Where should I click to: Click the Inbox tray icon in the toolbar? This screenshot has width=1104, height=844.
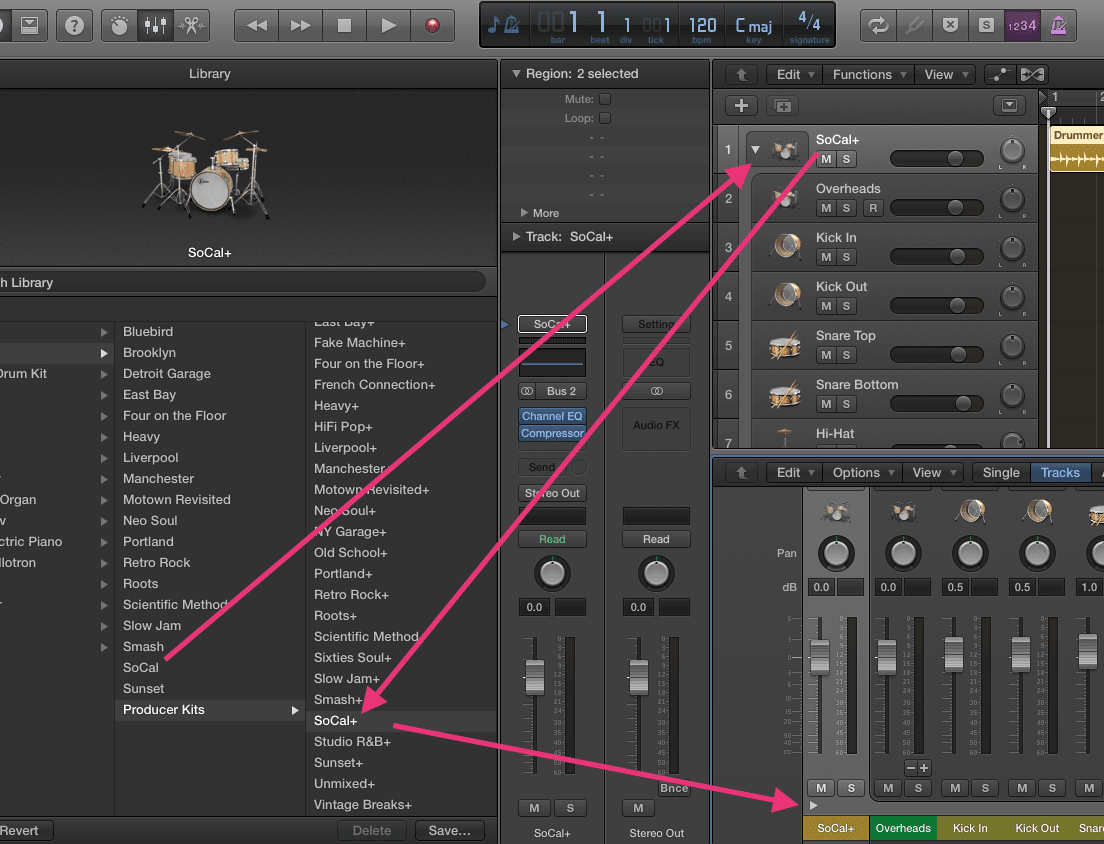coord(30,26)
